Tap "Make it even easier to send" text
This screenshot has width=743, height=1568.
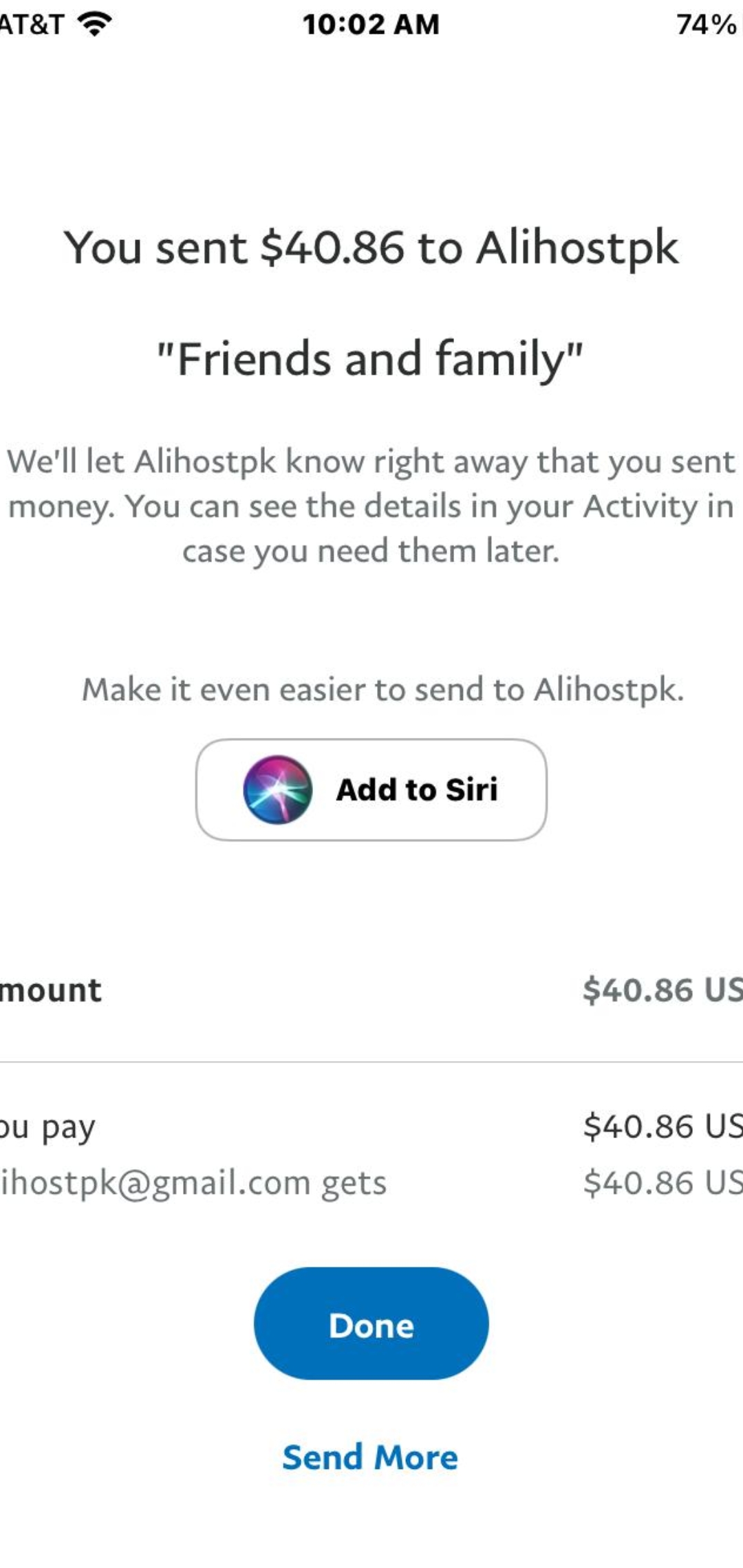383,689
